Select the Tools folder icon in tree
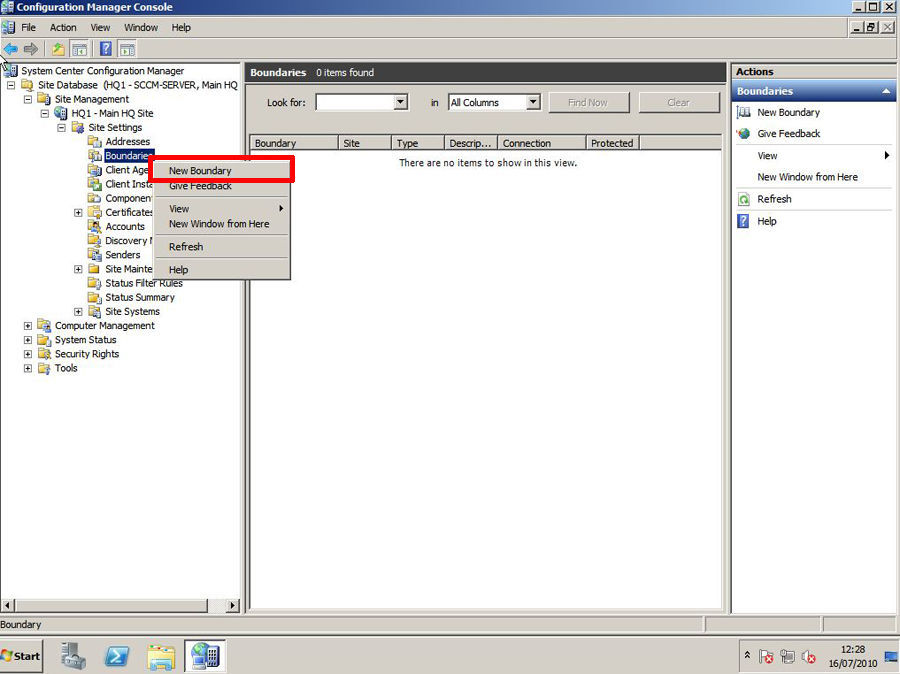 [44, 368]
